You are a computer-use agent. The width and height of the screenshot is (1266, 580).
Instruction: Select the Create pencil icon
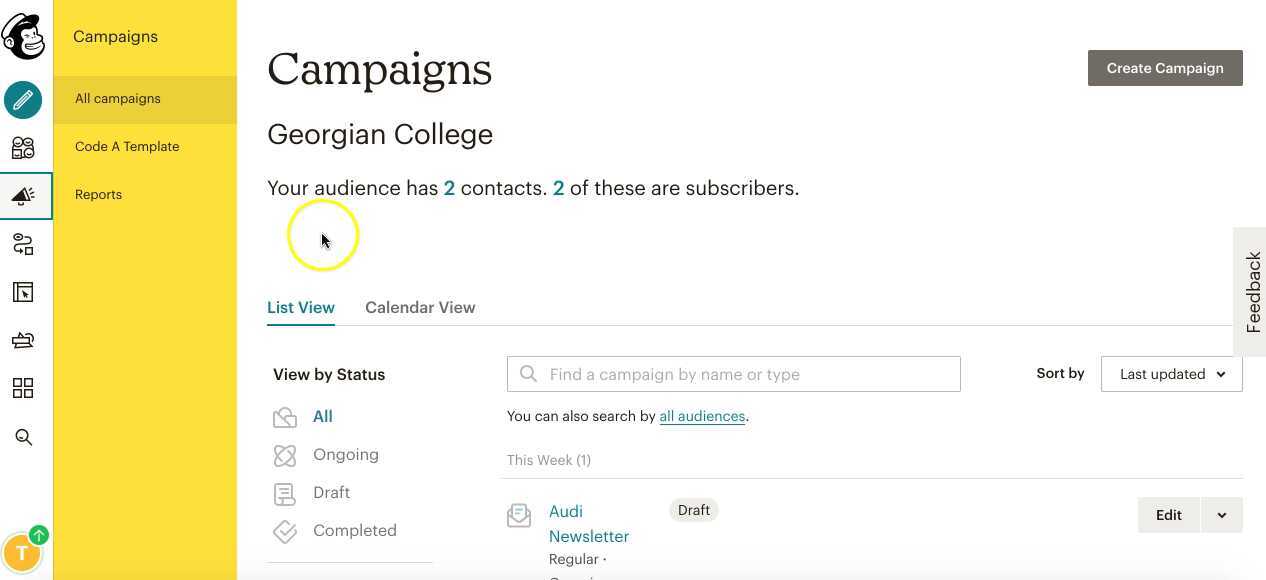23,100
